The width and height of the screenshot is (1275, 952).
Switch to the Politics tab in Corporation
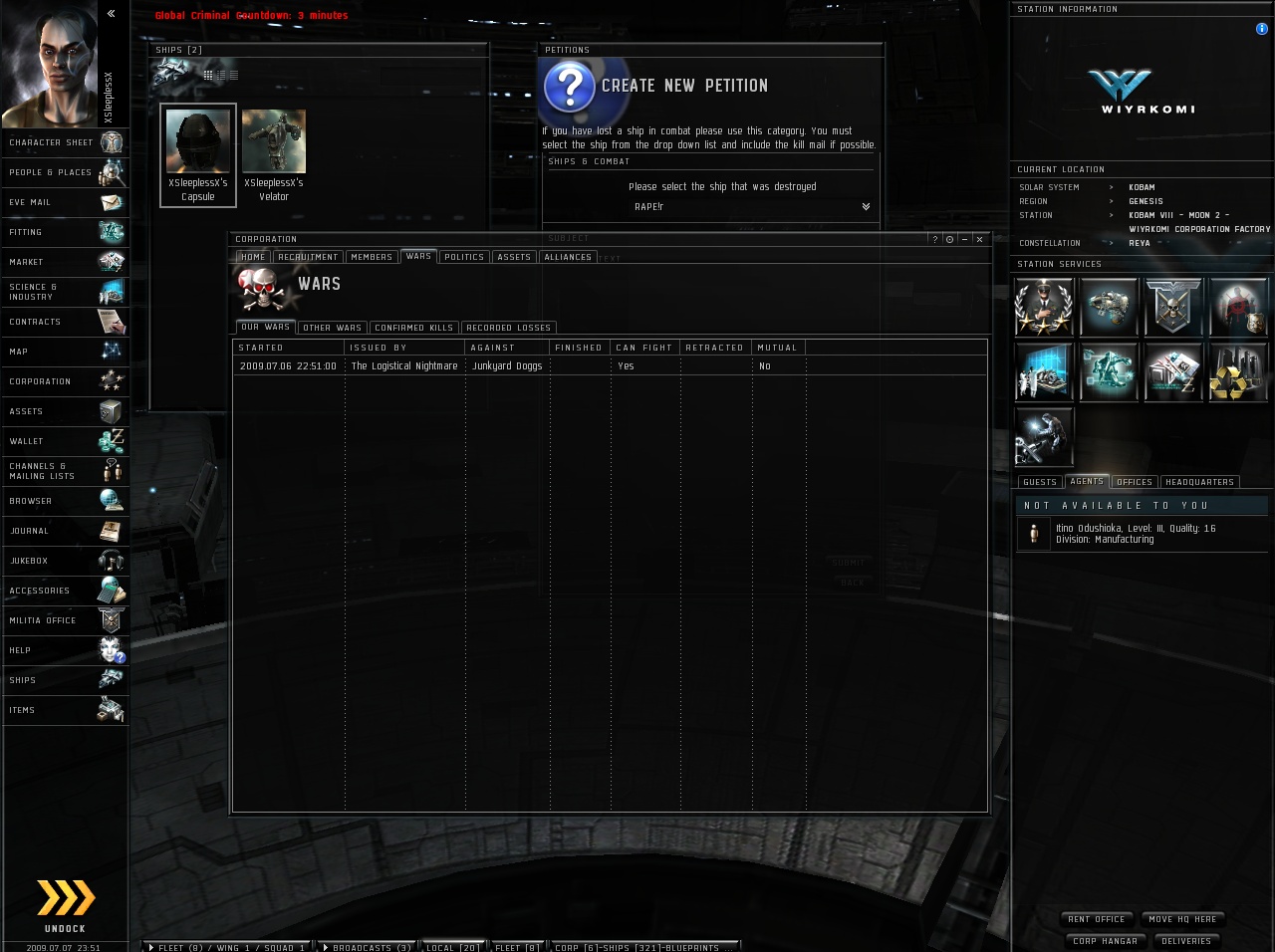(464, 257)
